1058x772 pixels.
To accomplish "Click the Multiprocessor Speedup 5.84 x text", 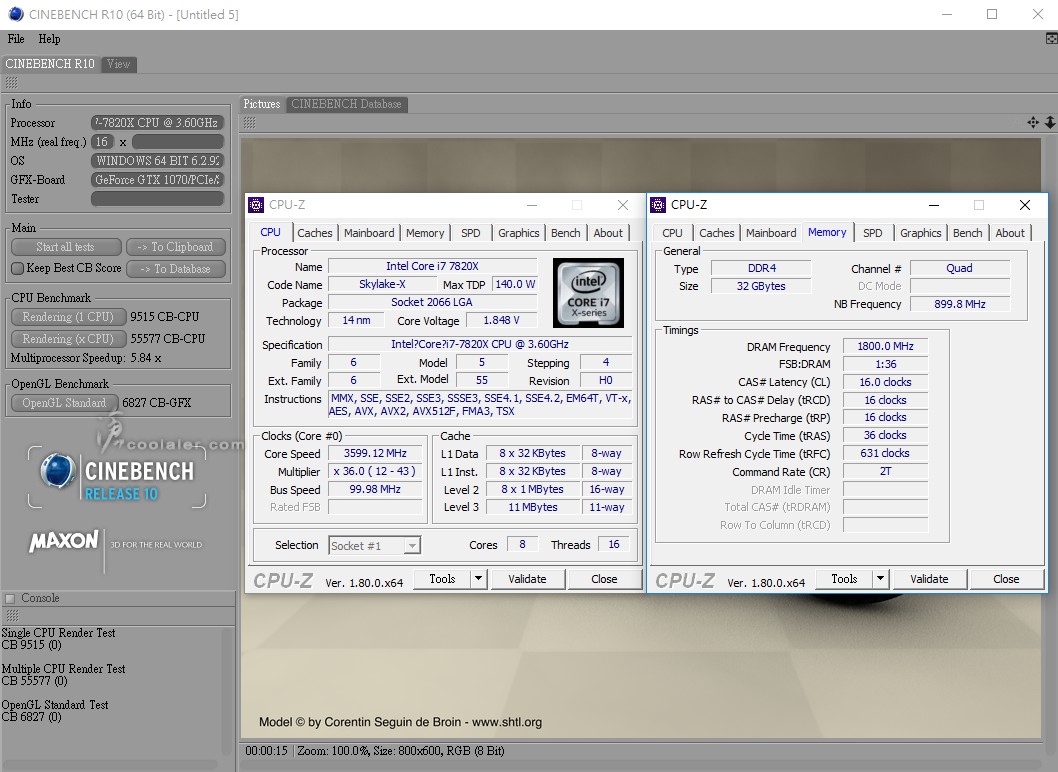I will click(x=86, y=358).
